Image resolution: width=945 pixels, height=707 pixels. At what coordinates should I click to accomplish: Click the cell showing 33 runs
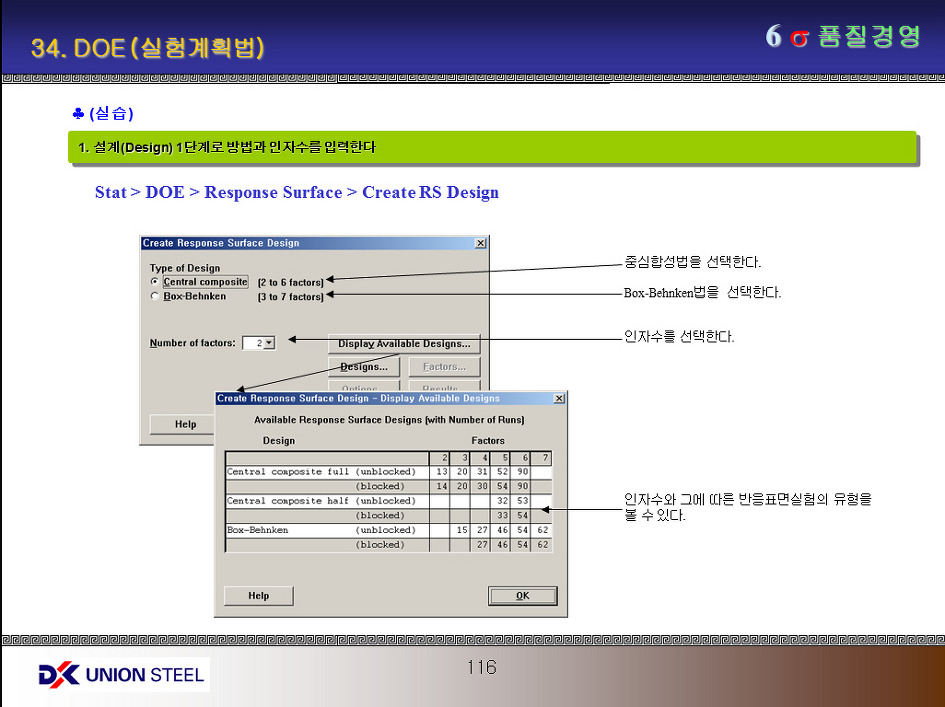coord(501,515)
